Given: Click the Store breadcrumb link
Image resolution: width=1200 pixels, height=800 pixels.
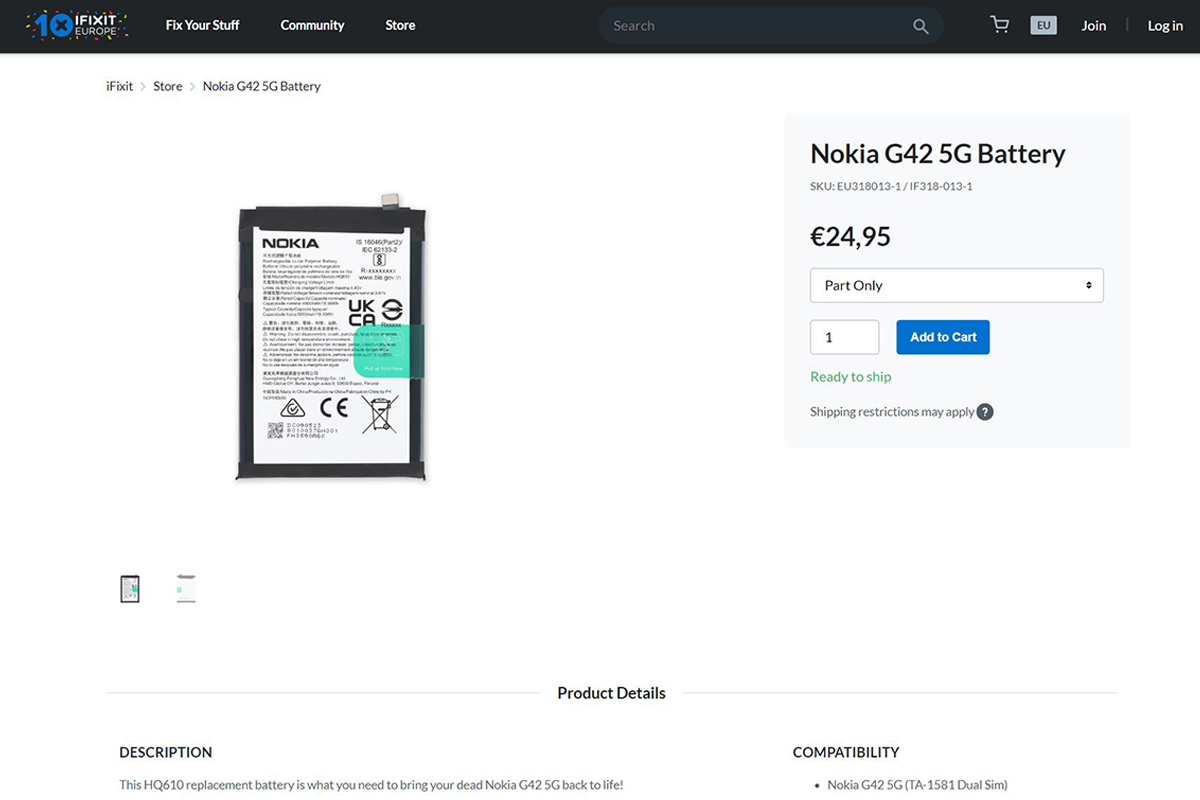Looking at the screenshot, I should click(168, 86).
